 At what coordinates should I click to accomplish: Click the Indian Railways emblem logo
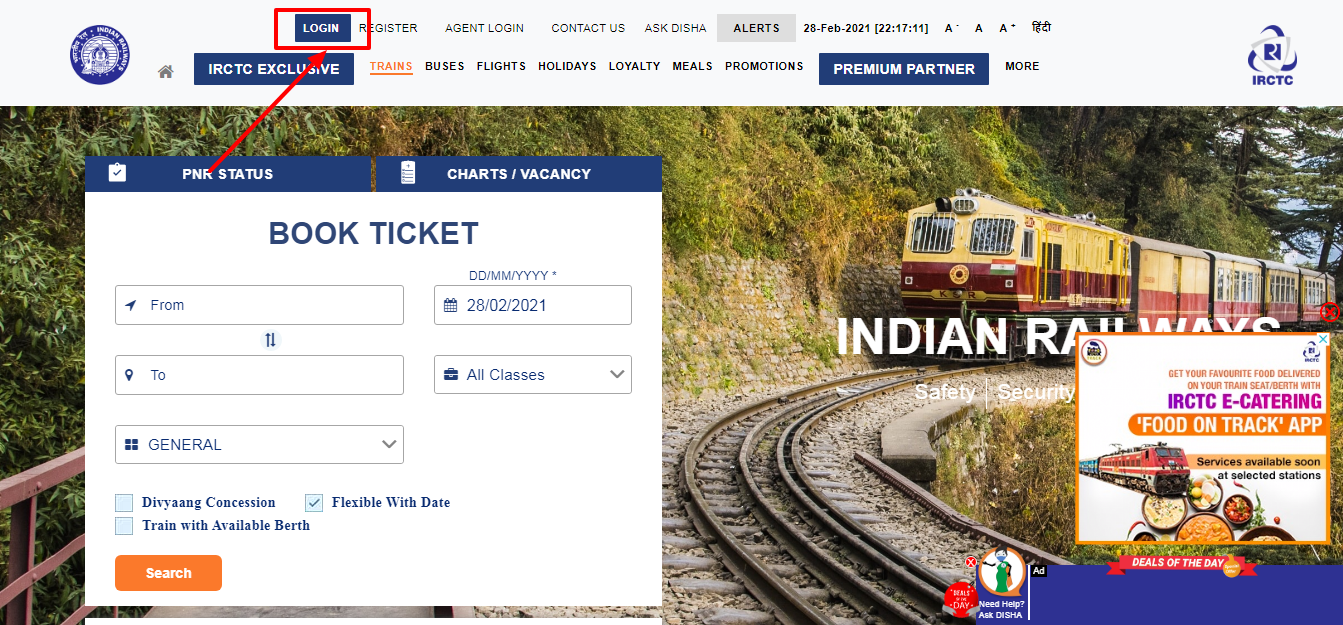coord(100,54)
